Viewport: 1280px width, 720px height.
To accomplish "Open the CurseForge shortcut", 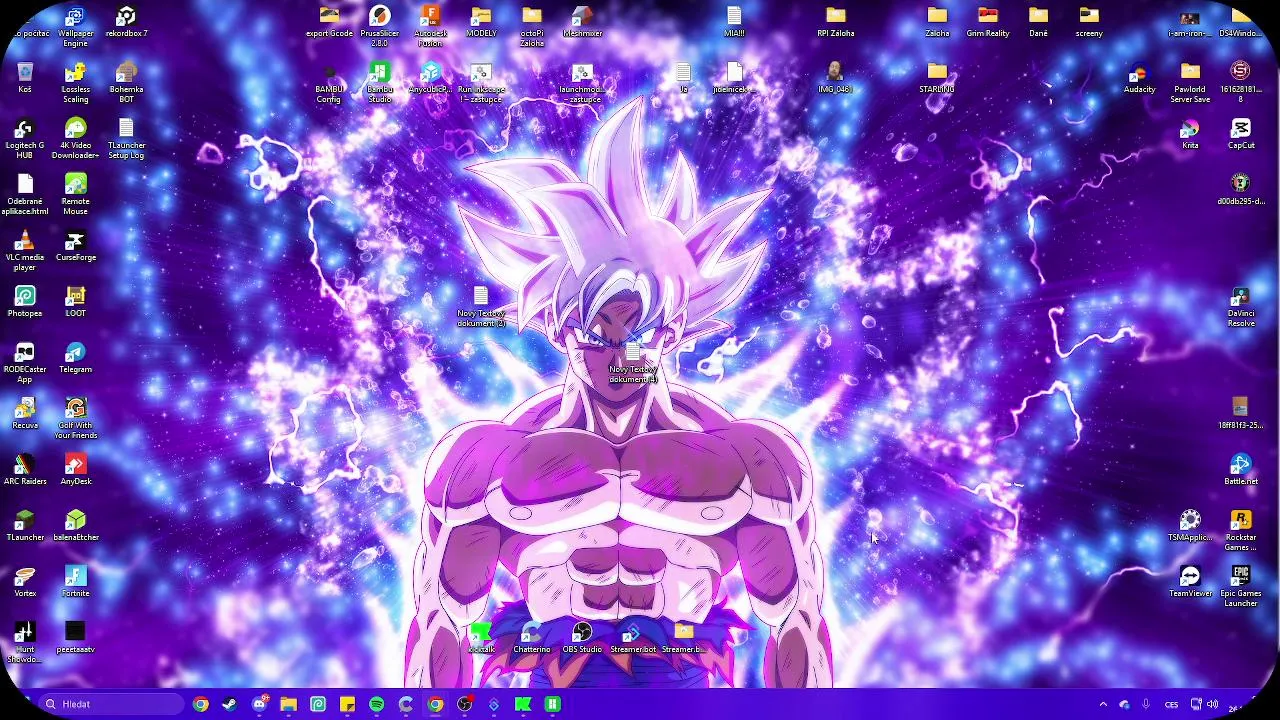I will 75,246.
